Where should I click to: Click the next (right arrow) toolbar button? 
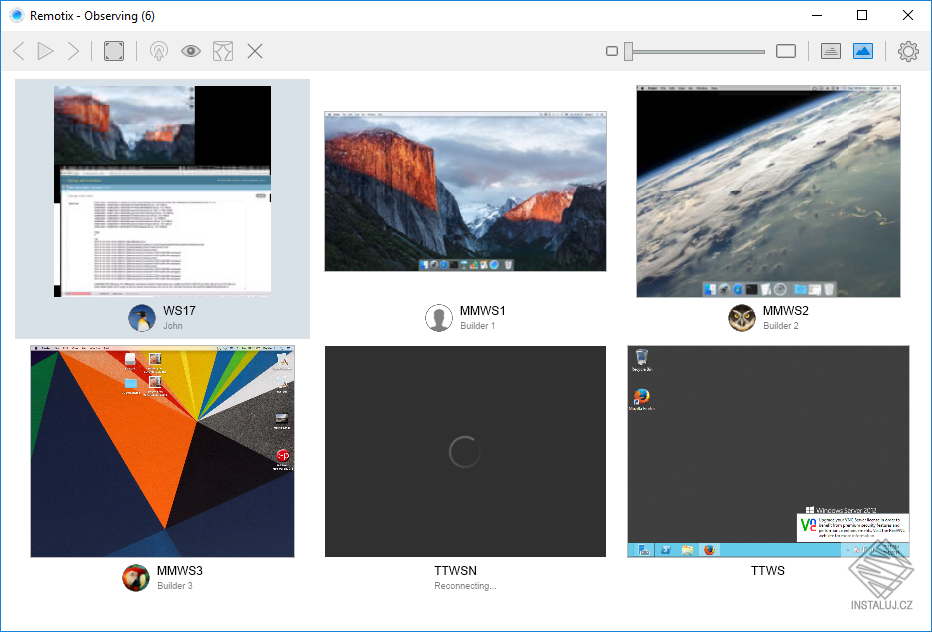(x=73, y=51)
